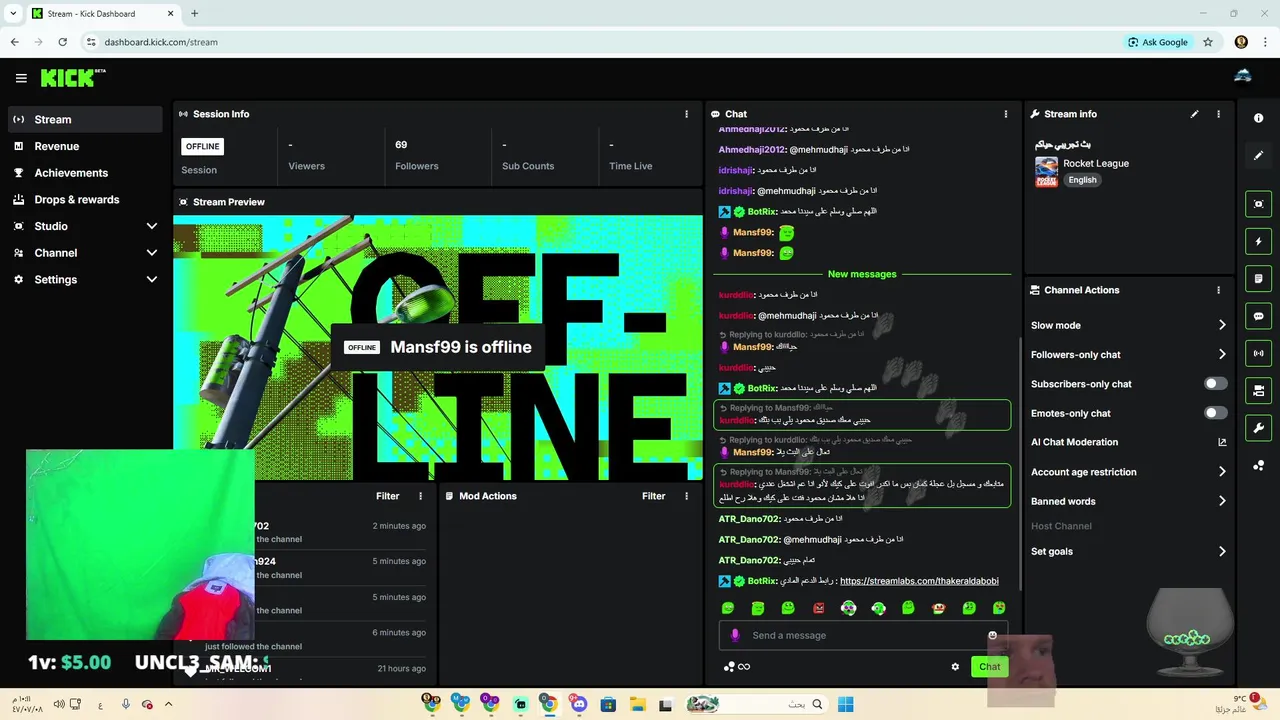Open Slow mode options
Viewport: 1280px width, 720px height.
pyautogui.click(x=1128, y=325)
